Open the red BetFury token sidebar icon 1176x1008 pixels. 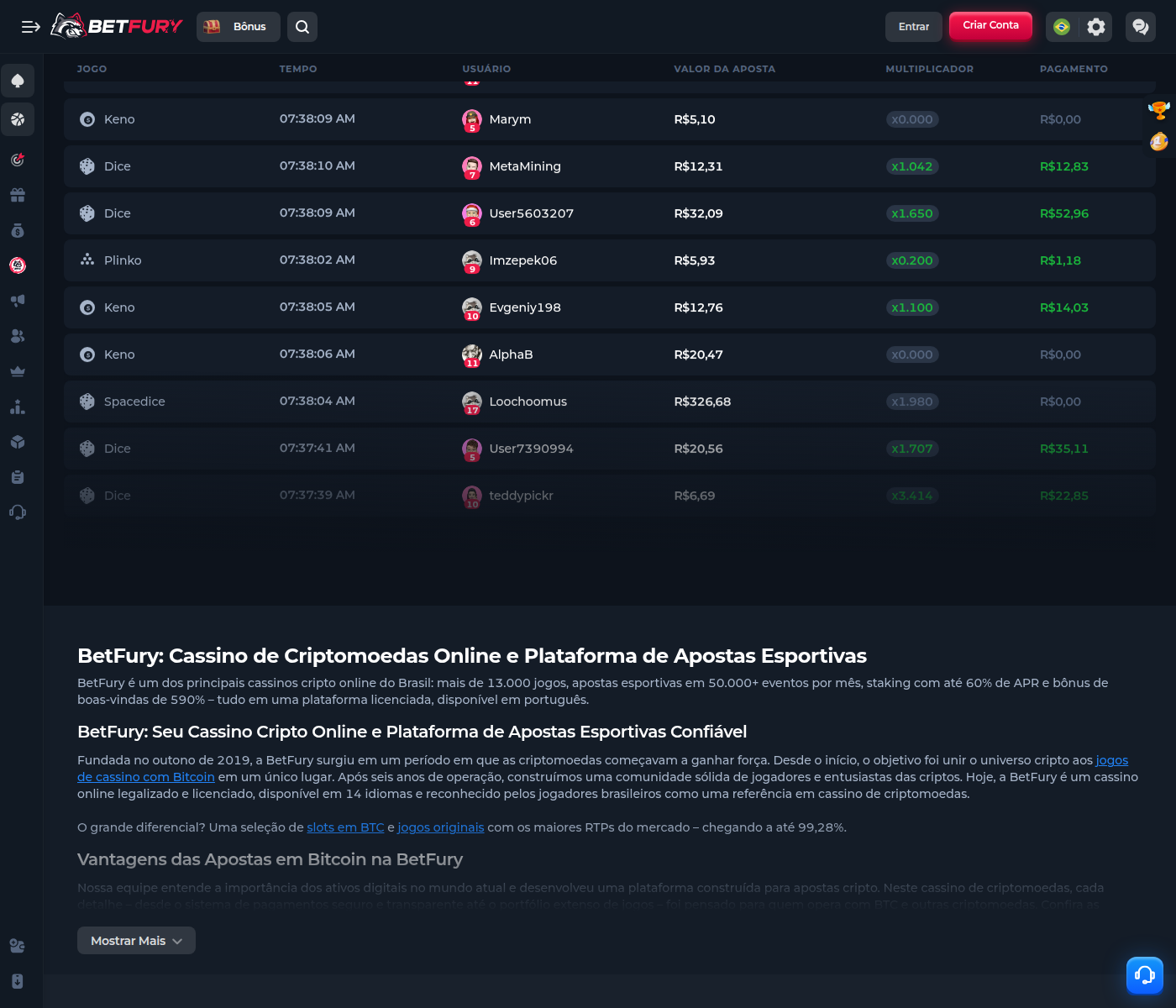coord(18,265)
